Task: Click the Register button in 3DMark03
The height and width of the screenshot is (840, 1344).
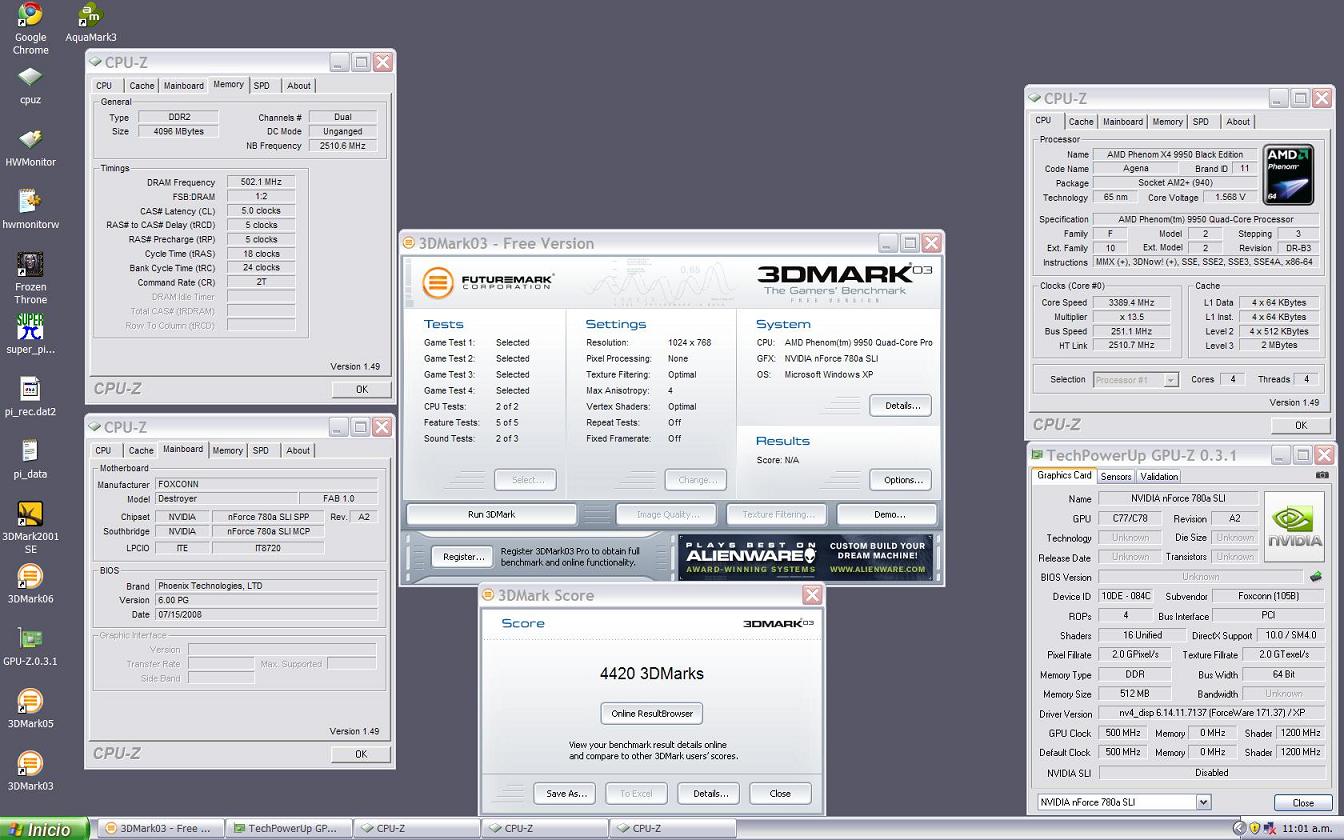Action: (463, 557)
